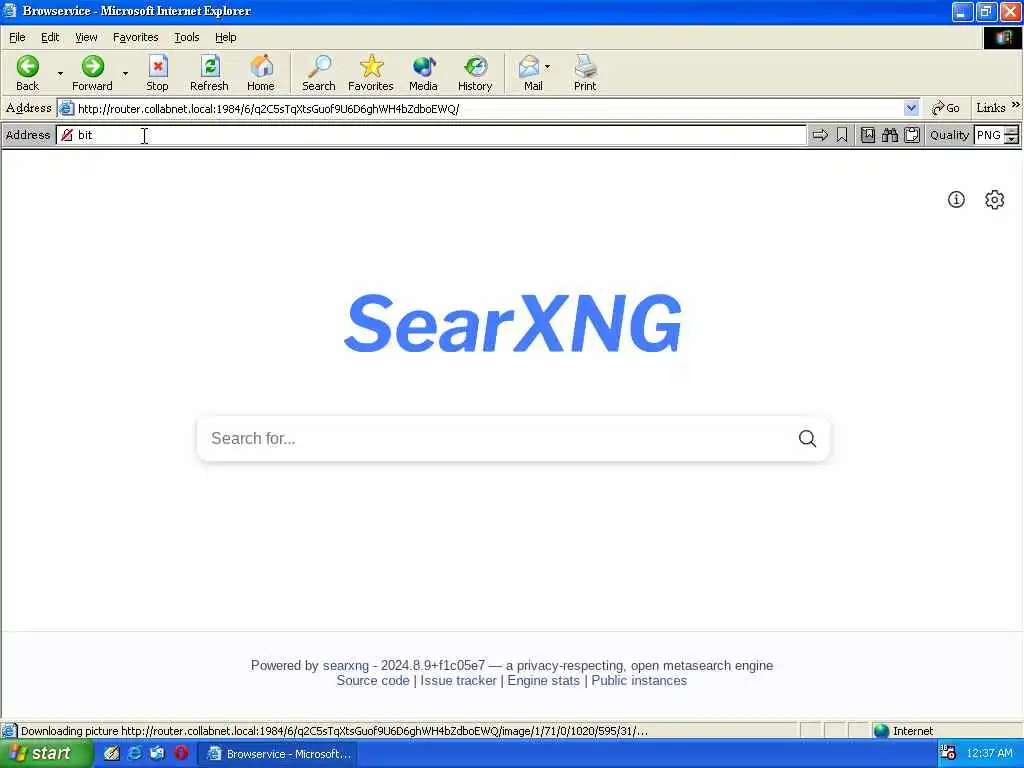The height and width of the screenshot is (768, 1024).
Task: Open the IE Search pane icon
Action: point(319,67)
